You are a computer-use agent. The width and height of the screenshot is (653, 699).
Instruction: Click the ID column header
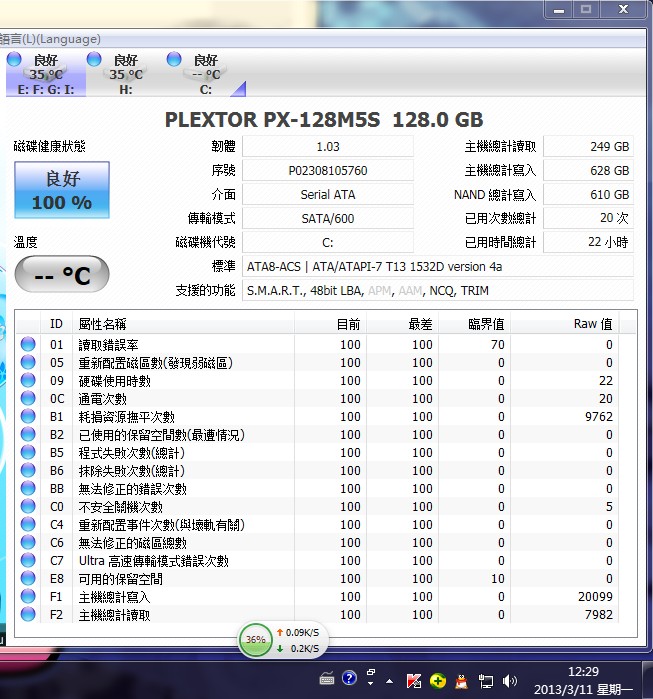(56, 324)
